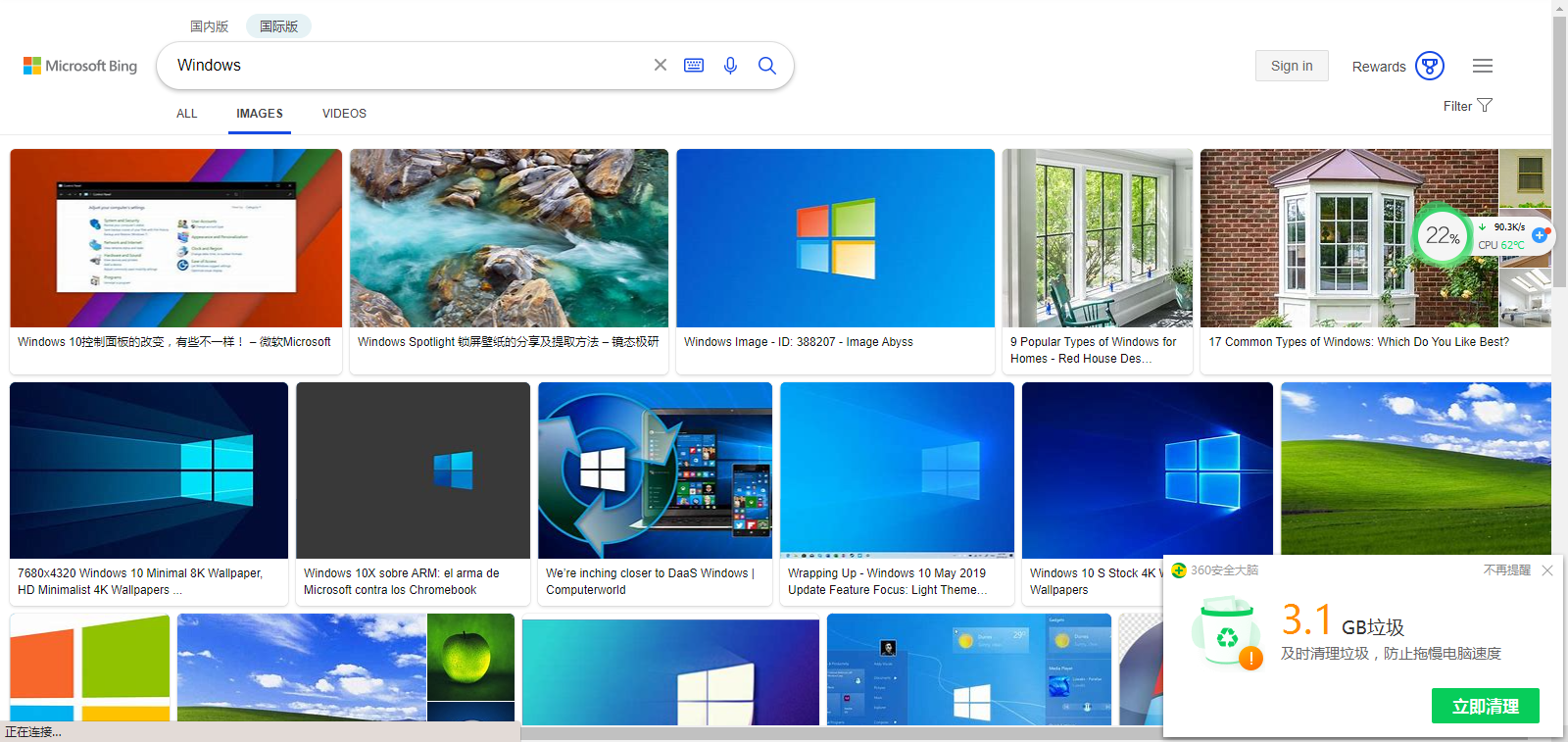Switch to 国际版 search mode
Viewport: 1568px width, 742px height.
pyautogui.click(x=278, y=26)
